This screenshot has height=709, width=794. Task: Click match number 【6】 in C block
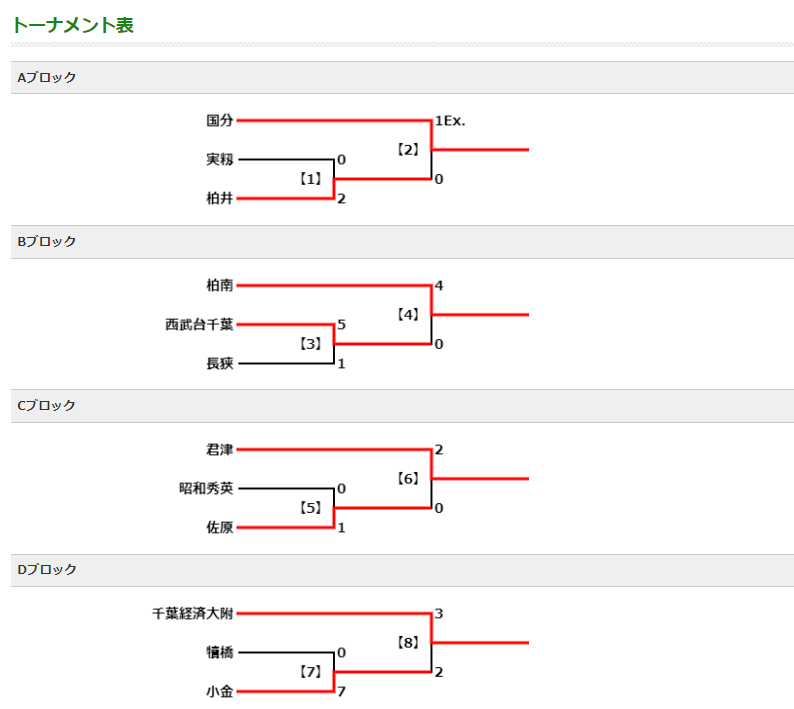coord(408,479)
